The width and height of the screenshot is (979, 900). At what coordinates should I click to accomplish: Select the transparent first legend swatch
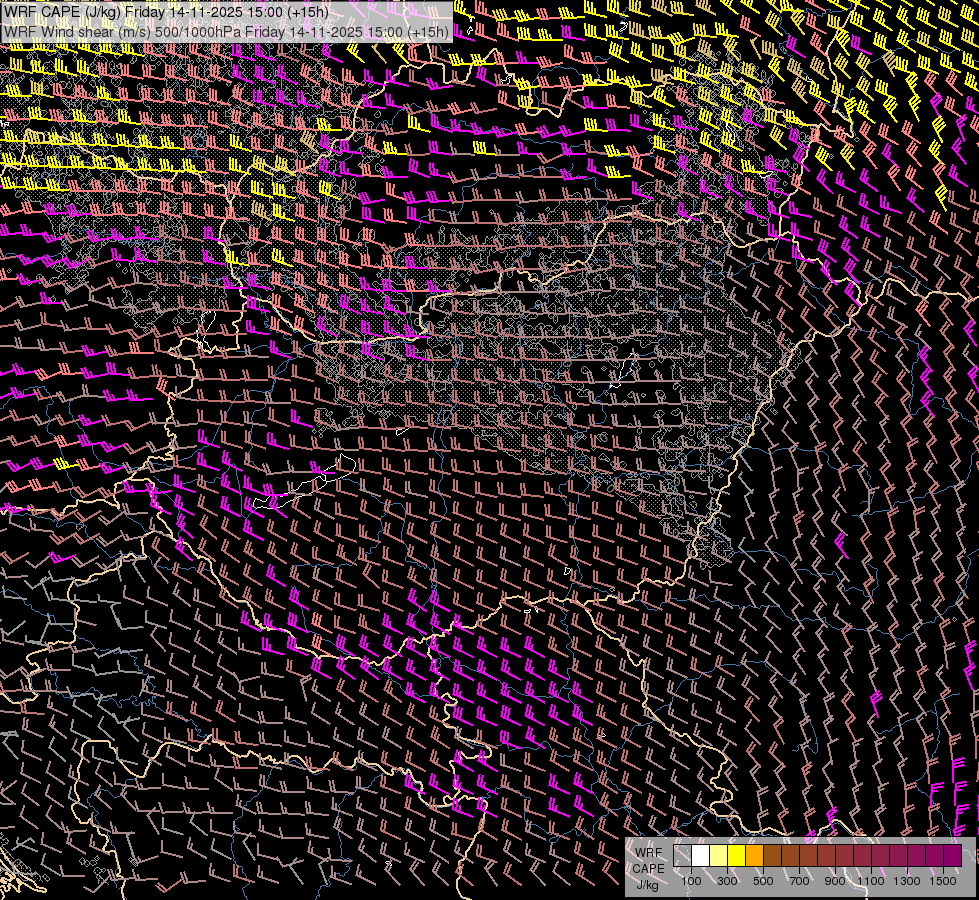(682, 856)
